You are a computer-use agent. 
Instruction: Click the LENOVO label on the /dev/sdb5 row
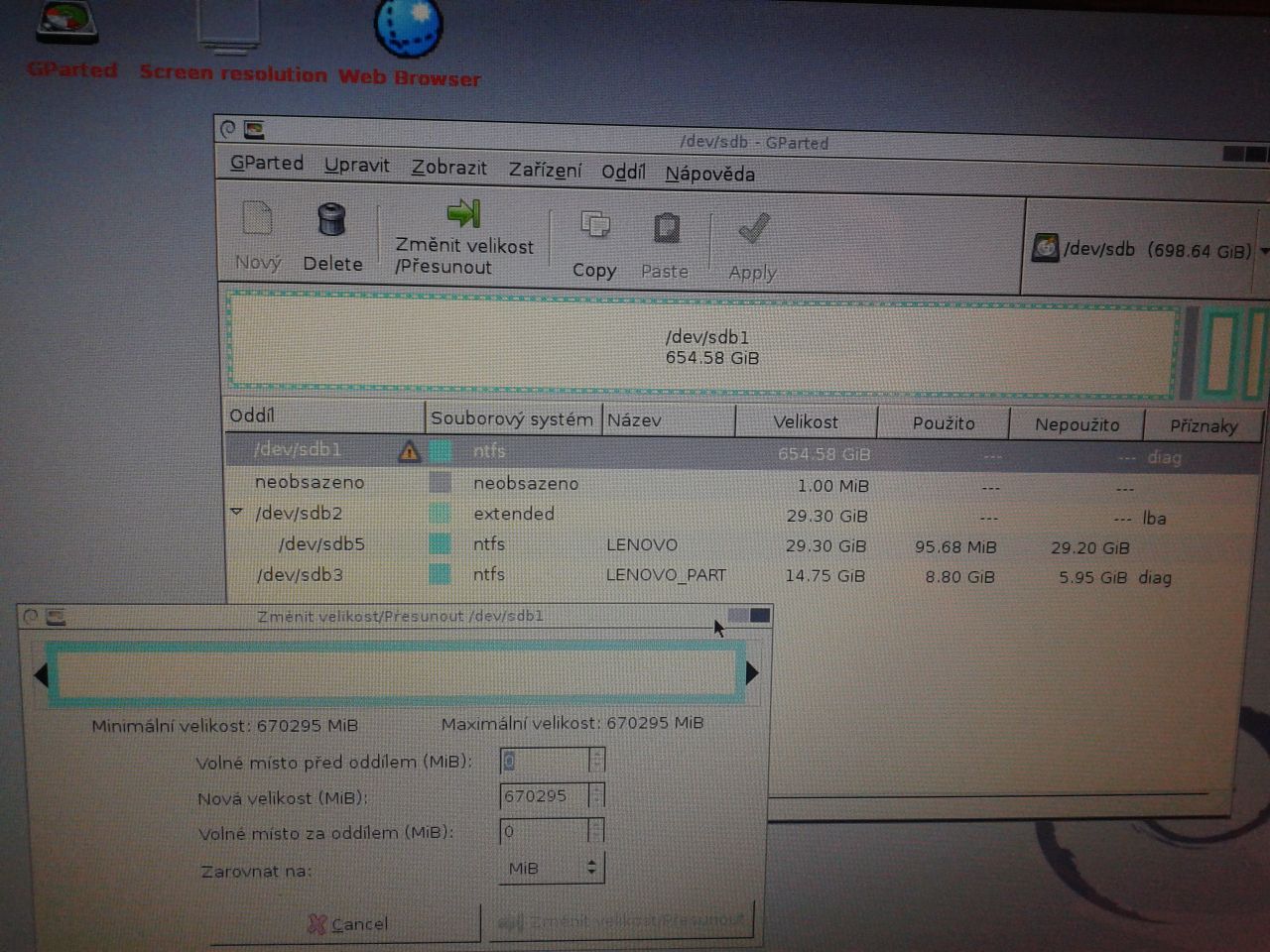pos(642,544)
